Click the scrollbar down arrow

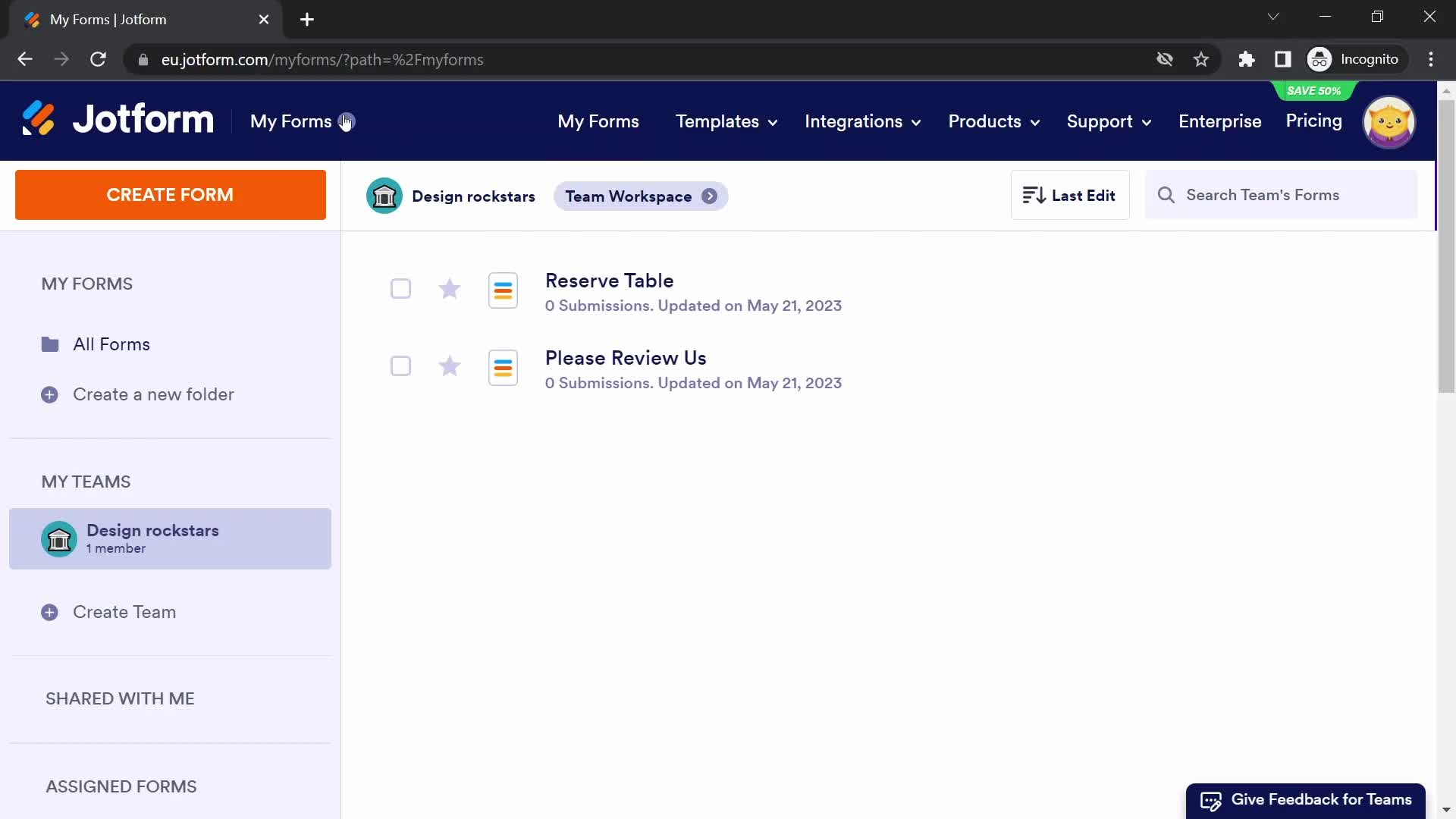[1446, 810]
